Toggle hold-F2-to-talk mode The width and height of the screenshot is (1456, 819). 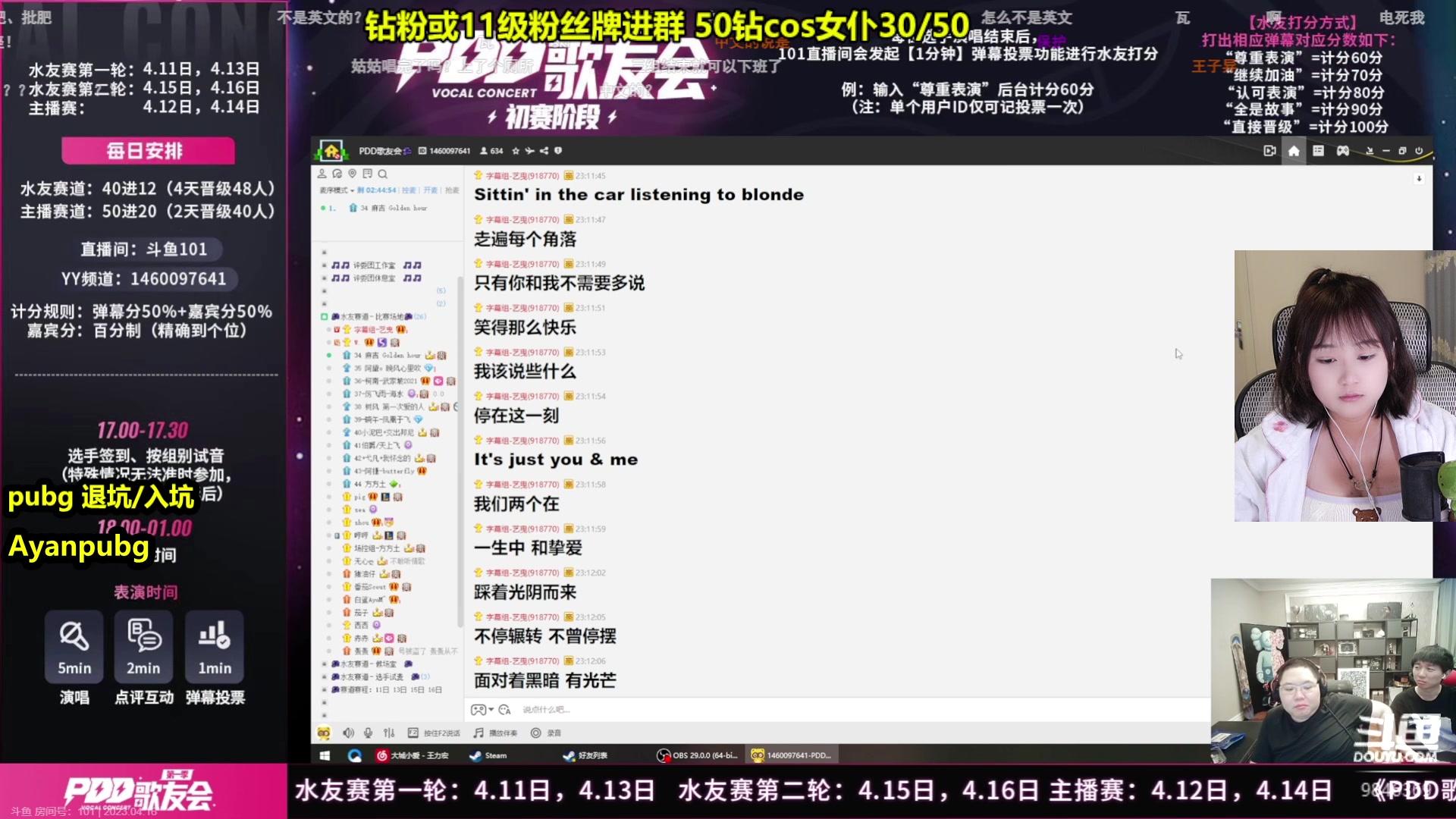(x=434, y=733)
